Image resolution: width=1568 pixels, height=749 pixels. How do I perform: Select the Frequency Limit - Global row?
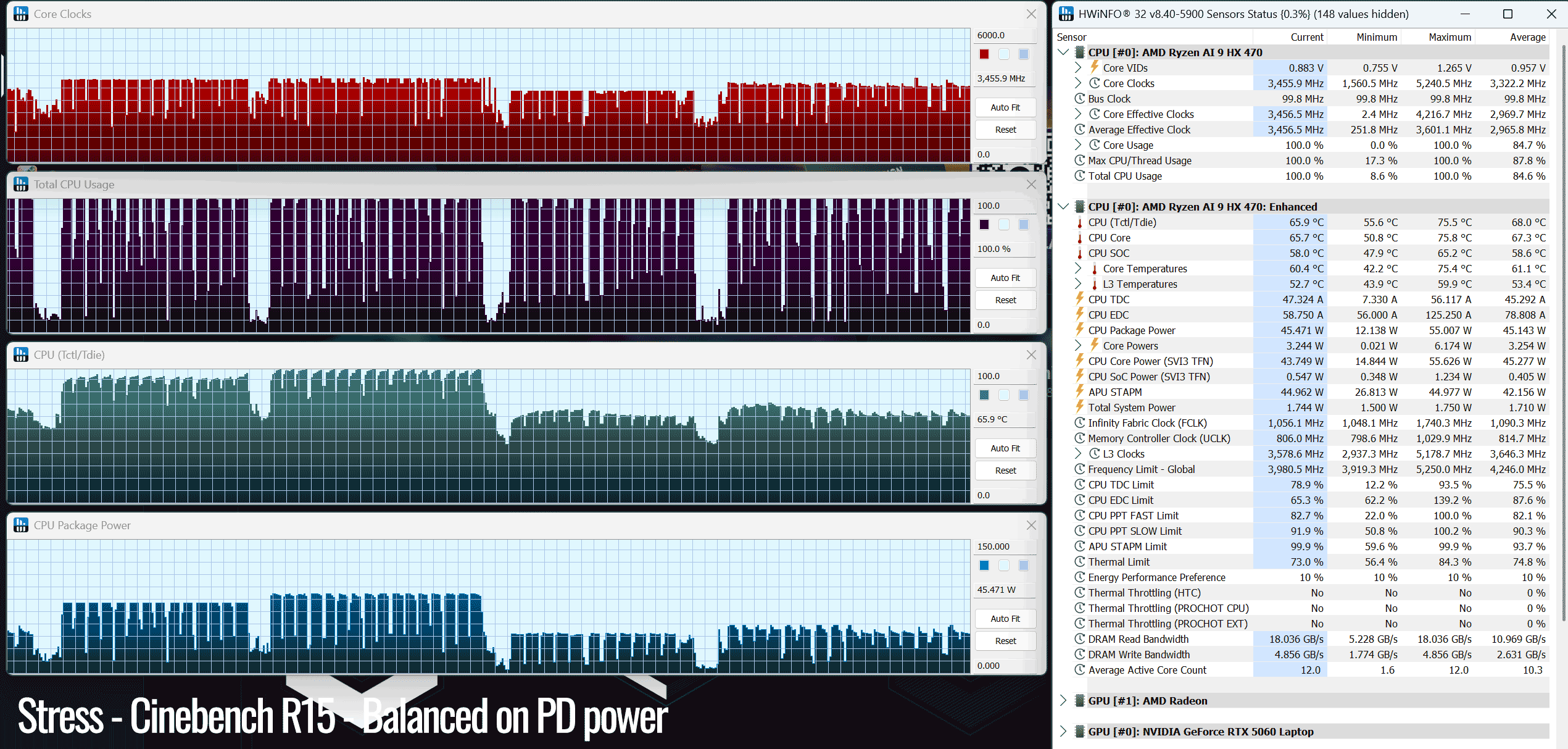pyautogui.click(x=1302, y=469)
